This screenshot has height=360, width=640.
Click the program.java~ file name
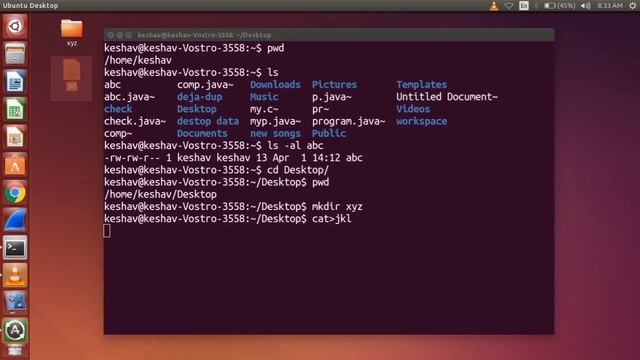349,121
